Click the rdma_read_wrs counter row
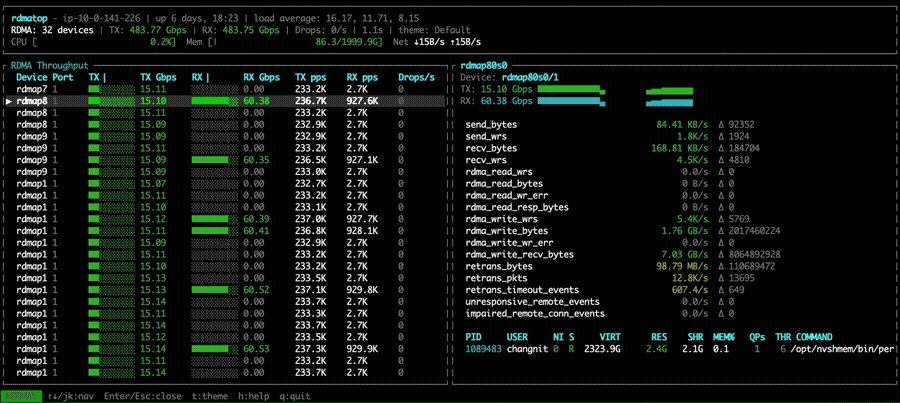 click(x=600, y=172)
